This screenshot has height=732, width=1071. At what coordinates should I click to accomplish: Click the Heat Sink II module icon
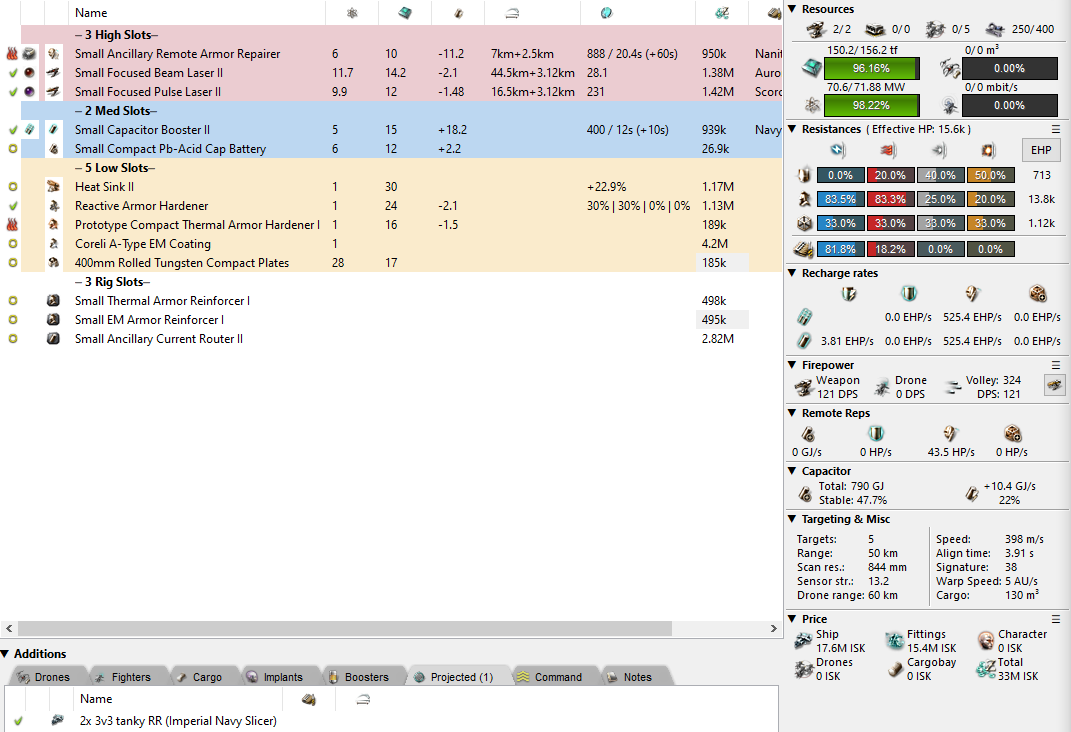click(x=54, y=187)
